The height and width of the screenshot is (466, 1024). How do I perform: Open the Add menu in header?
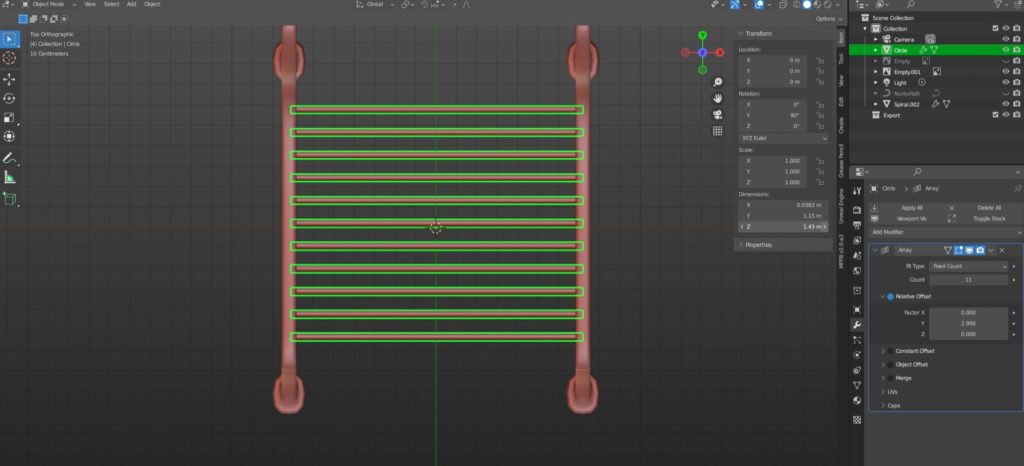130,4
